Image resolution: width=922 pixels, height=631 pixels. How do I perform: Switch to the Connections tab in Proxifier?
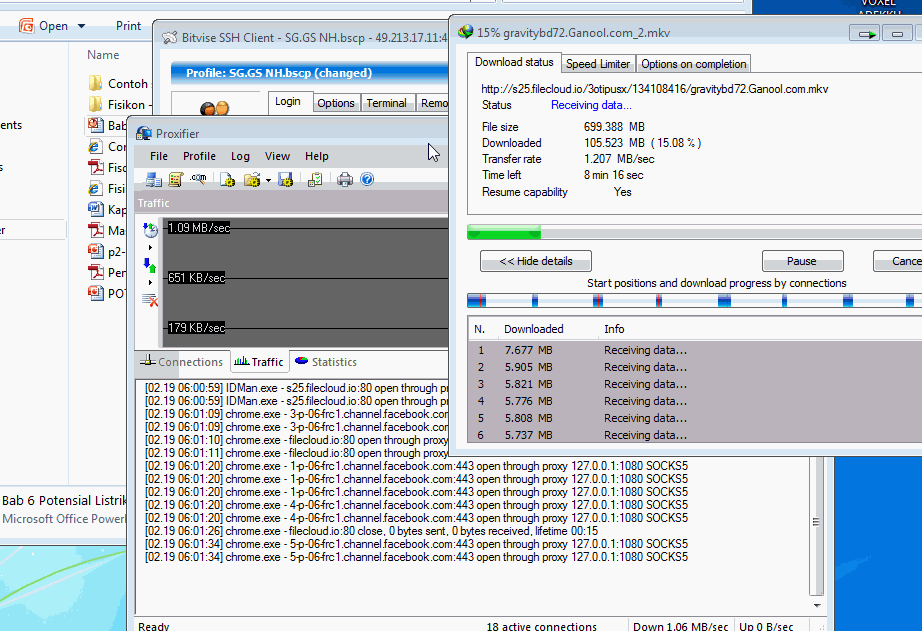tap(182, 362)
